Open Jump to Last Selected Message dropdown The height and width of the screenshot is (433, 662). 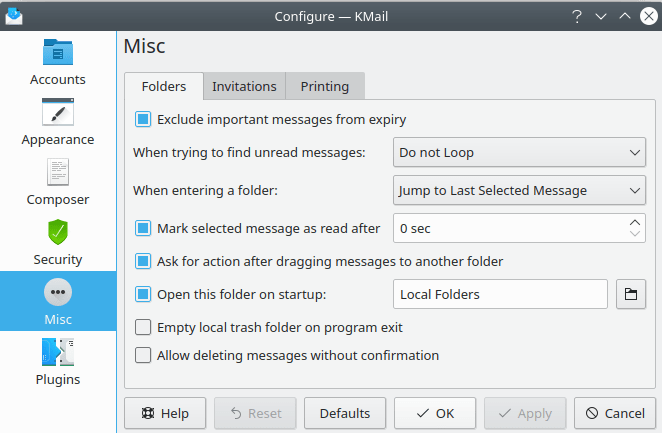coord(519,190)
